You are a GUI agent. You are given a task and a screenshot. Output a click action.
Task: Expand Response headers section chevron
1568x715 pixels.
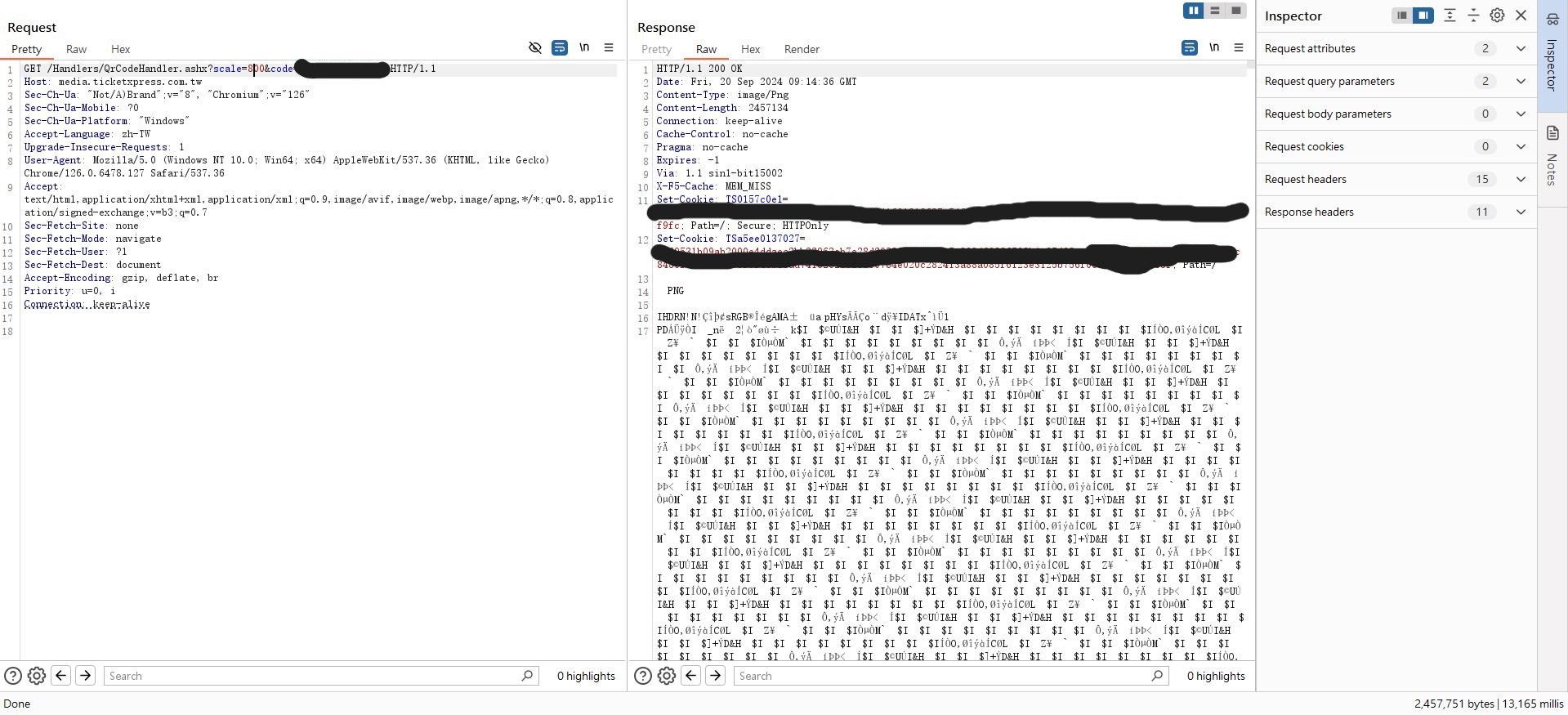point(1521,212)
